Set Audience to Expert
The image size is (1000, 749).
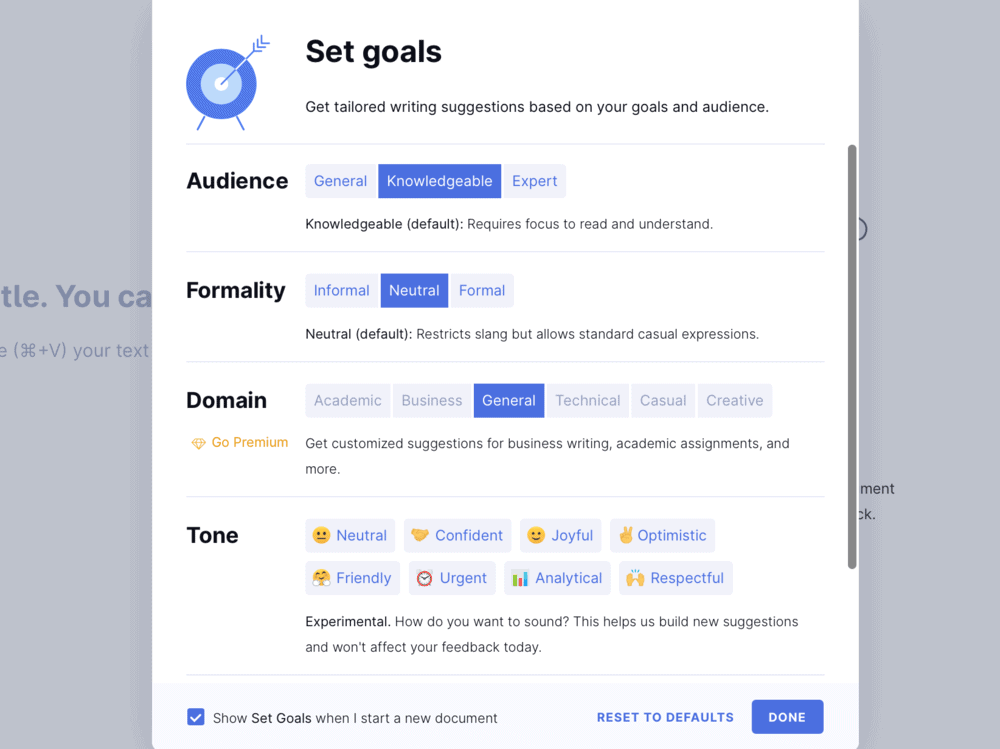click(x=534, y=181)
